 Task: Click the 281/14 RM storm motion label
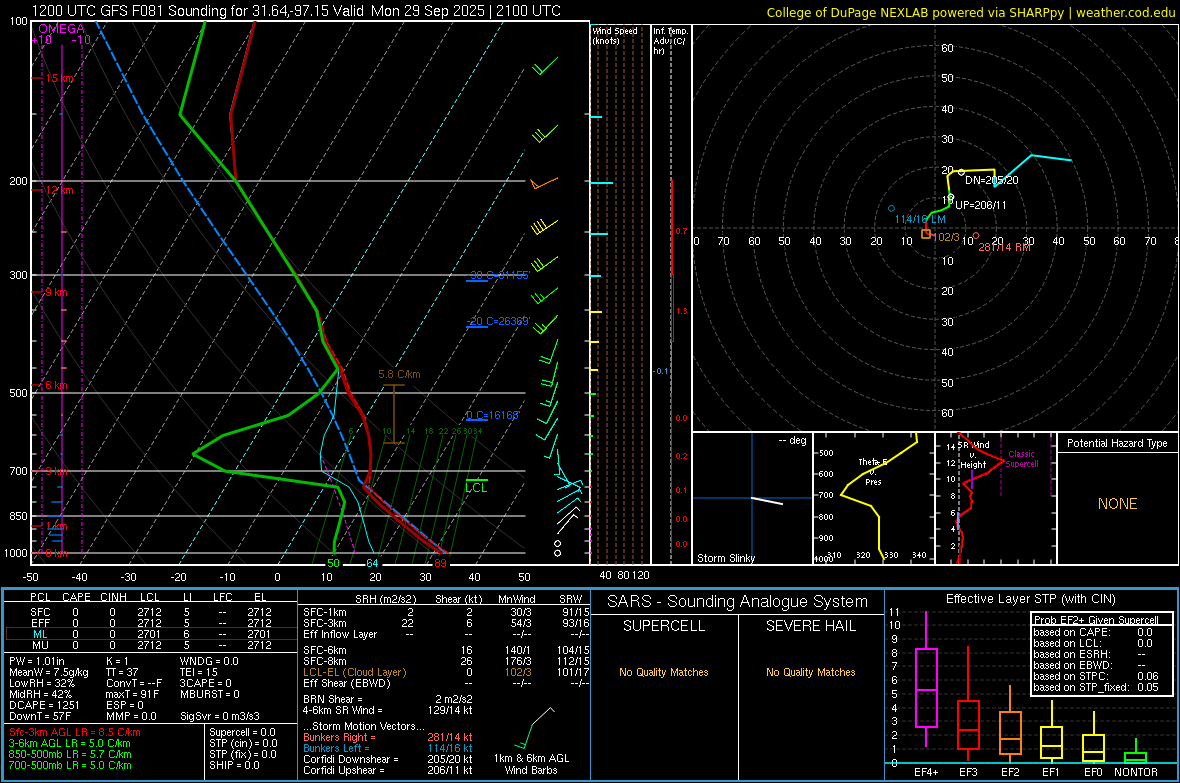pos(1005,247)
